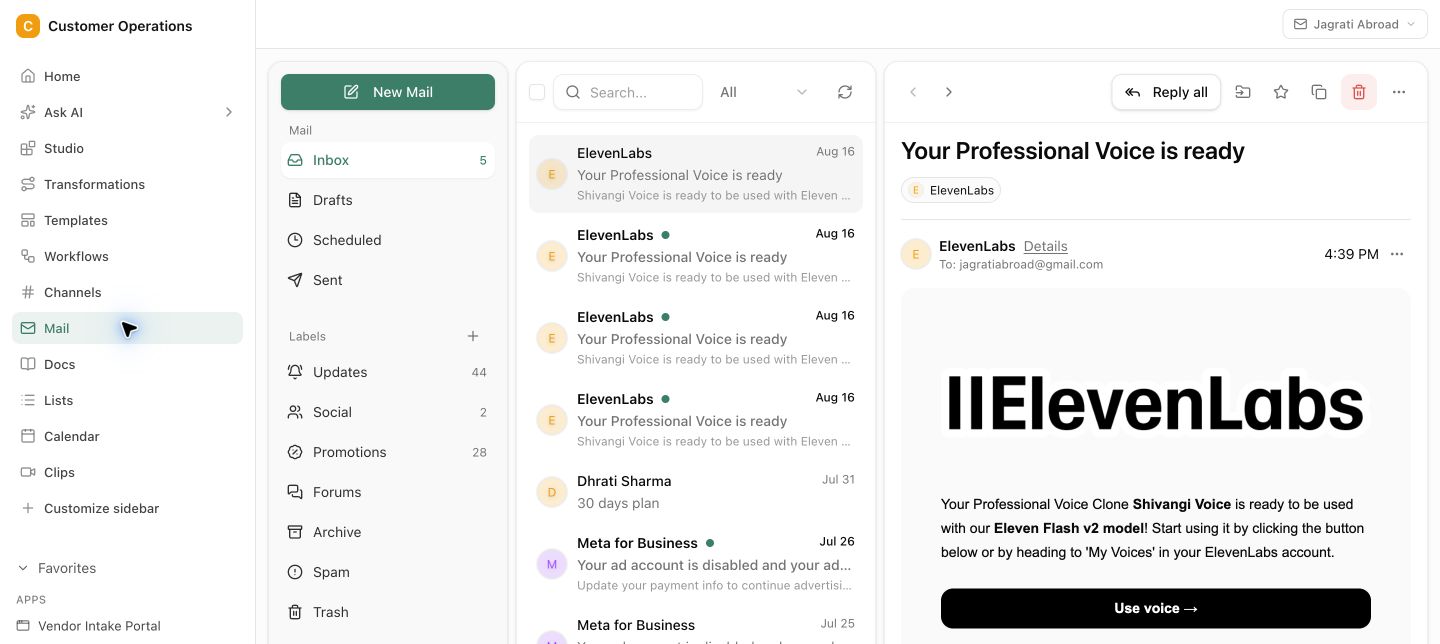Screen dimensions: 1440x644
Task: Open the Social label
Action: click(x=388, y=412)
